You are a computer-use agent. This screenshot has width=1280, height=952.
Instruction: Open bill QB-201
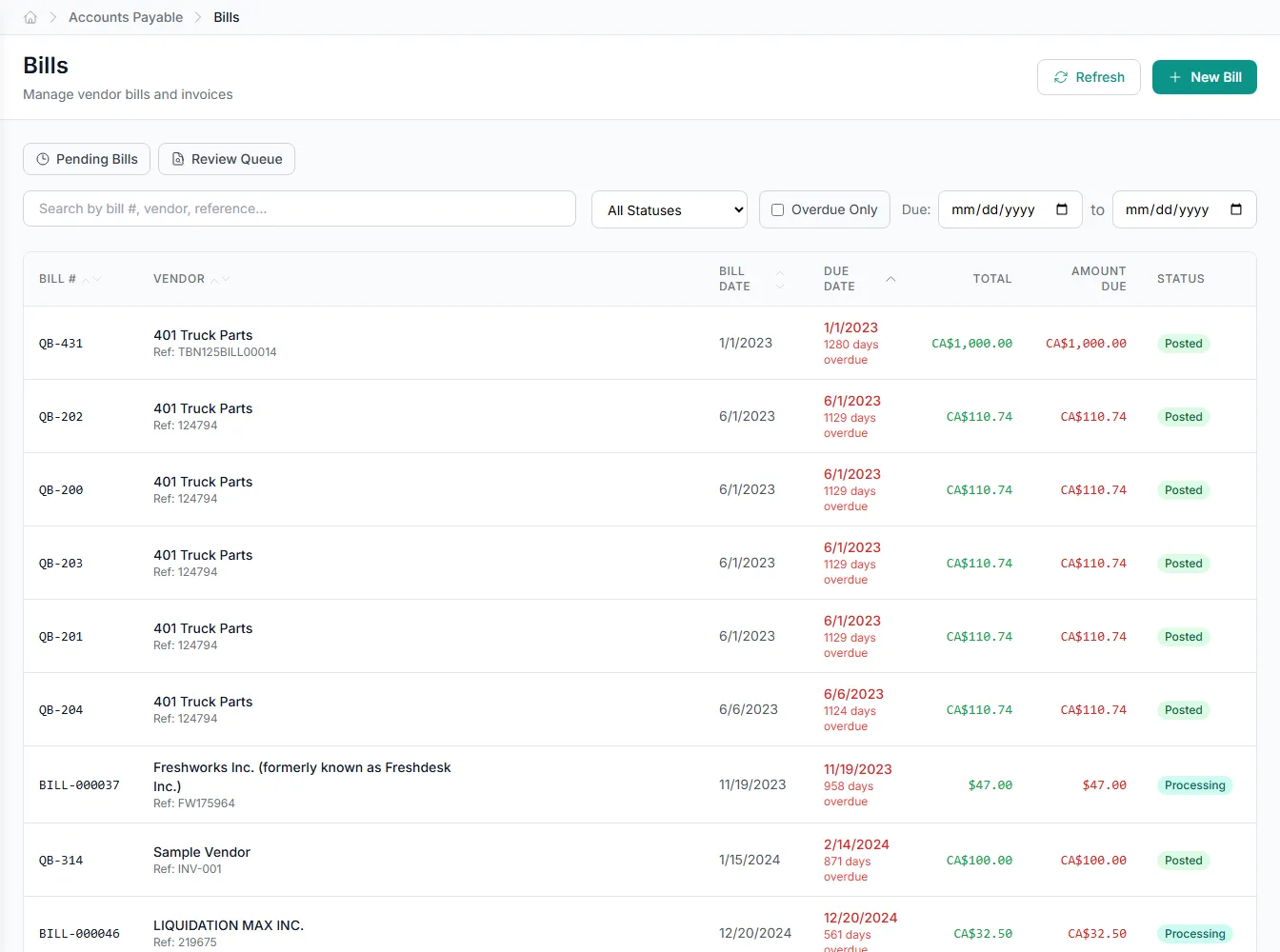[61, 637]
